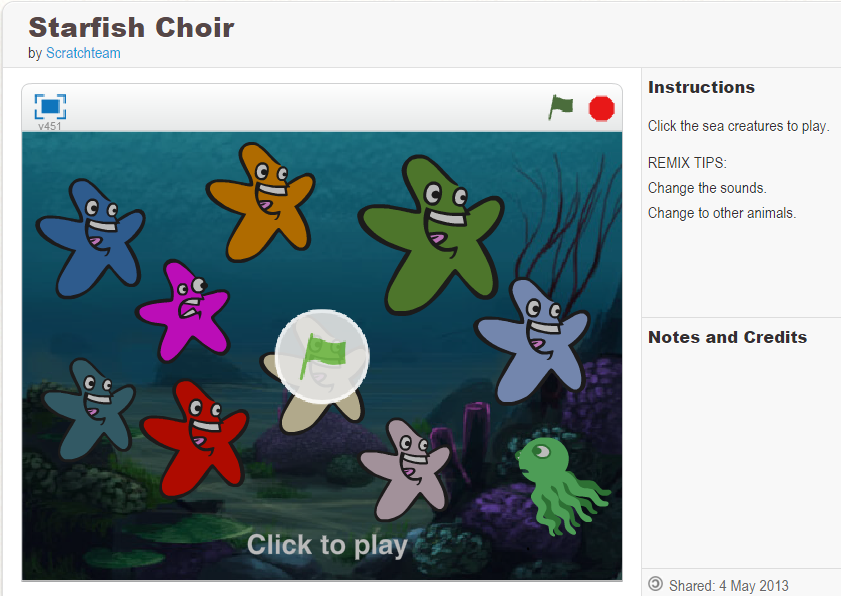Viewport: 841px width, 596px height.
Task: Click the dark teal starfish on the left
Action: click(x=89, y=409)
